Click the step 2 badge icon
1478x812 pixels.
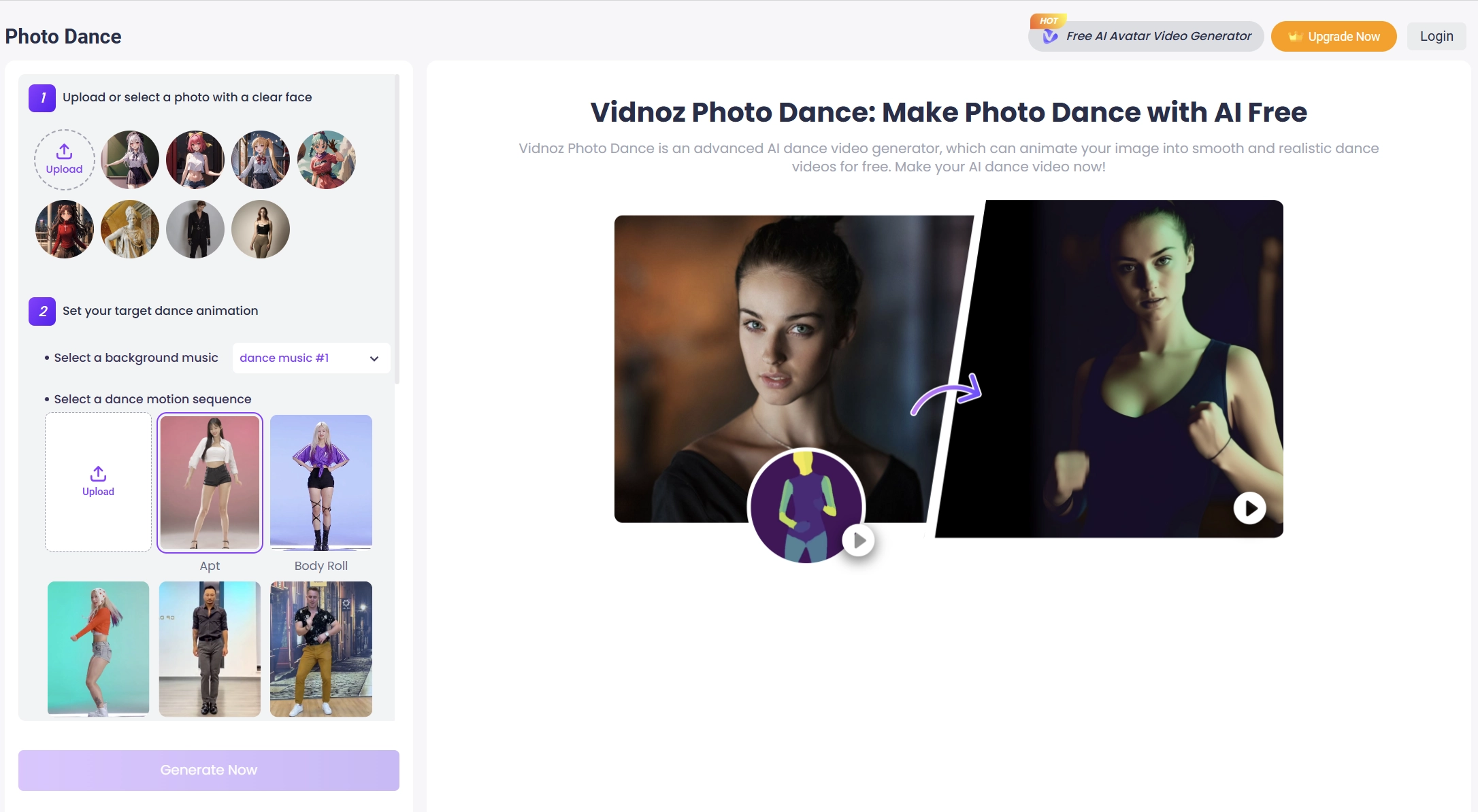pos(42,311)
